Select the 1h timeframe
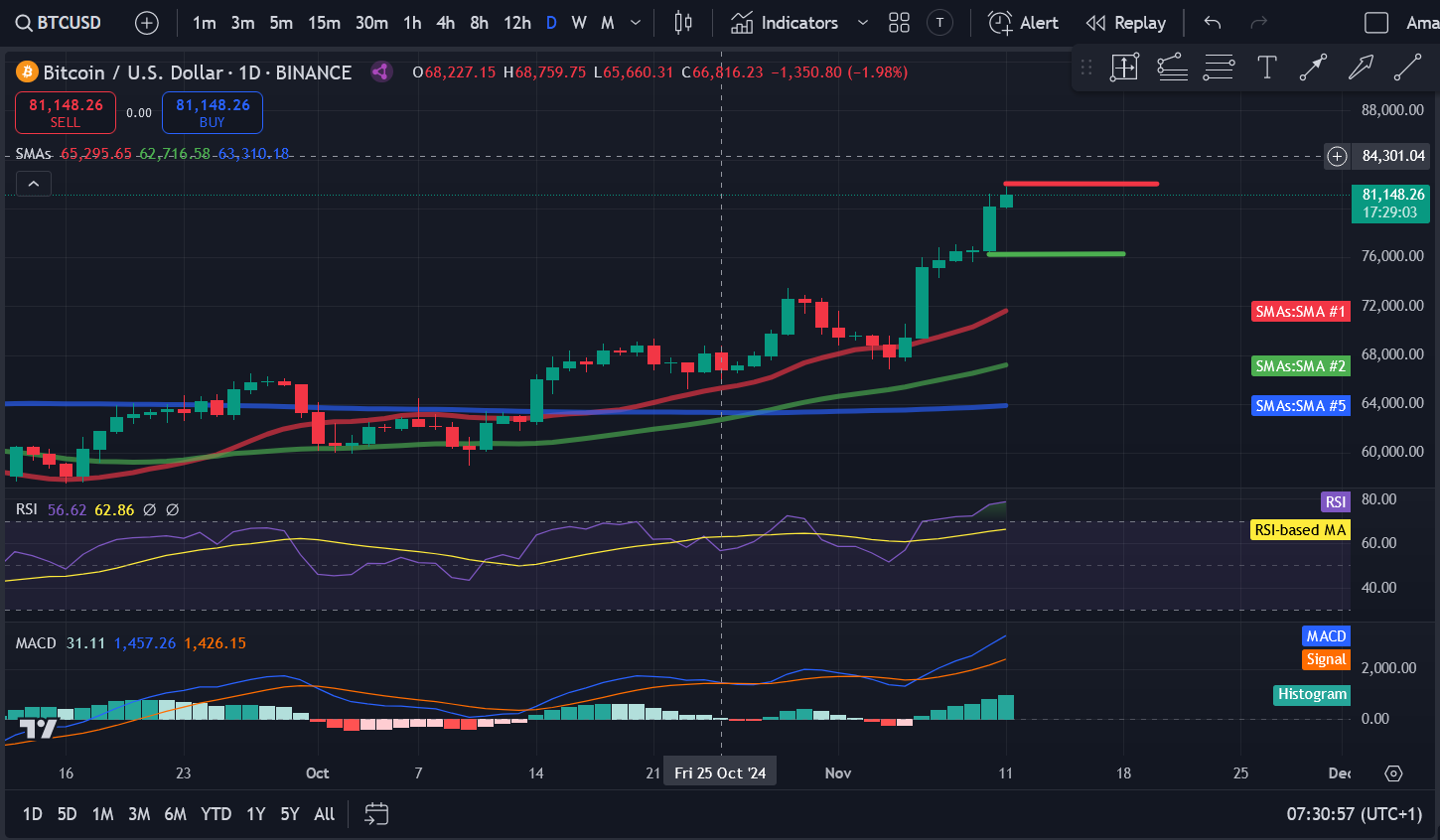The width and height of the screenshot is (1440, 840). pos(412,23)
